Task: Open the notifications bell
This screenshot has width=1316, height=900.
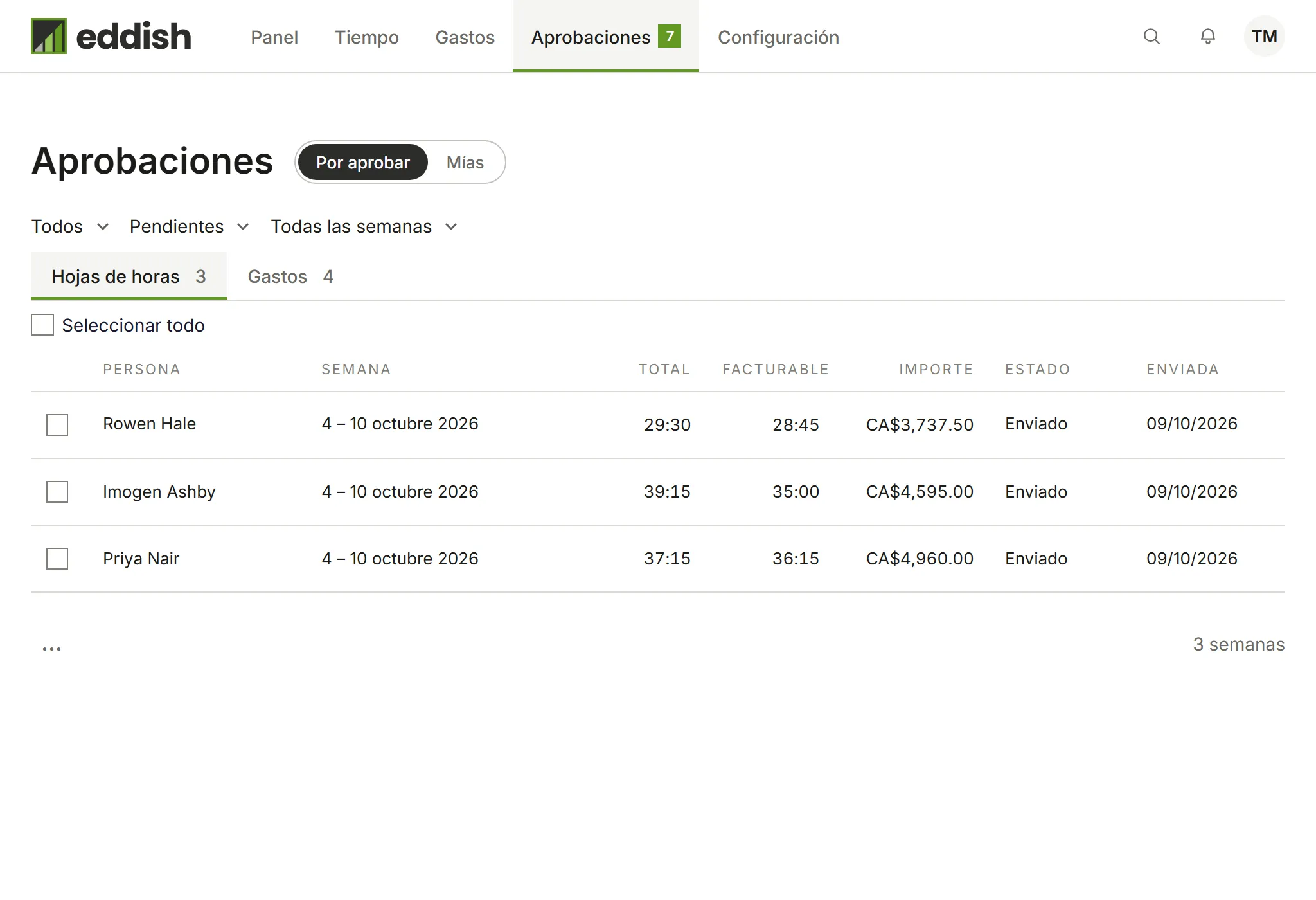Action: tap(1208, 37)
